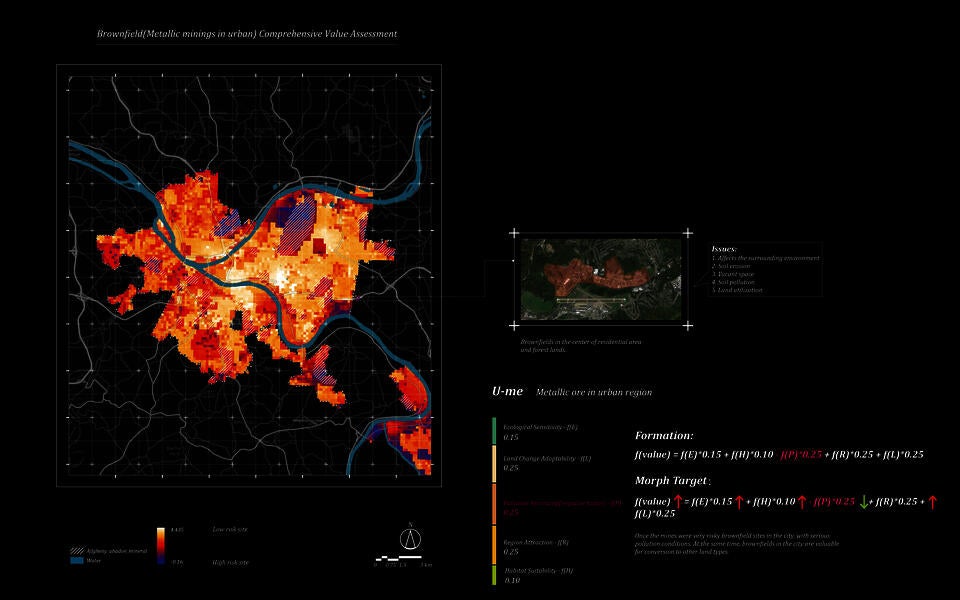Click the 'Ecological Sensitivity - f(E)' label
960x600 pixels.
point(540,427)
